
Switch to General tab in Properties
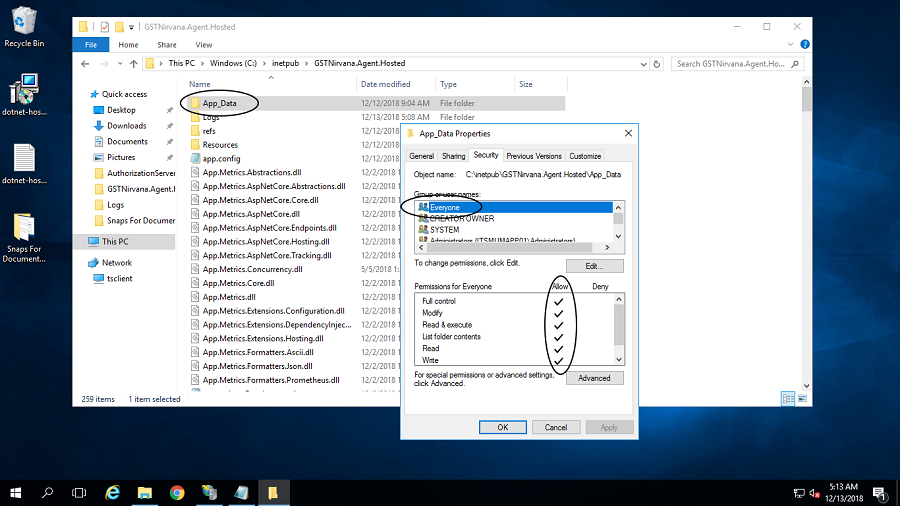pyautogui.click(x=421, y=156)
